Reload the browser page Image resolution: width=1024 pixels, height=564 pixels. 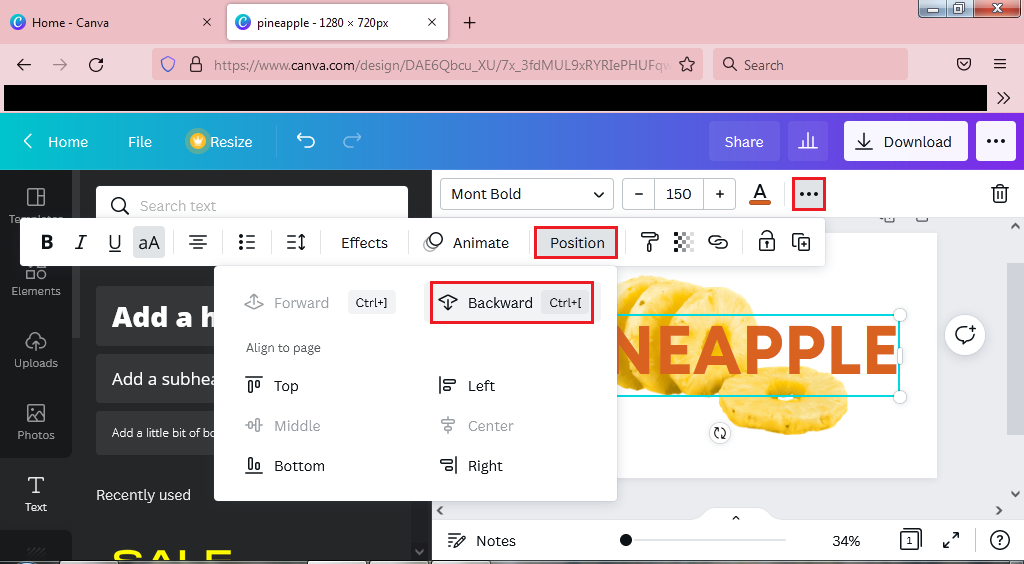click(x=96, y=65)
